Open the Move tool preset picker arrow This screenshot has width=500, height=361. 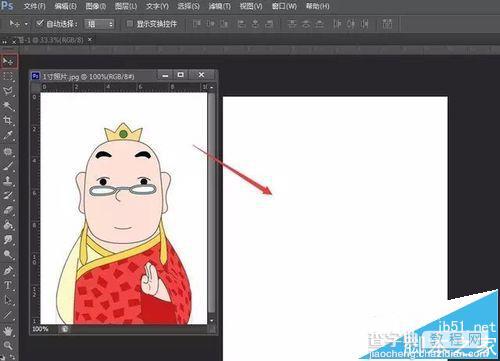(x=26, y=24)
